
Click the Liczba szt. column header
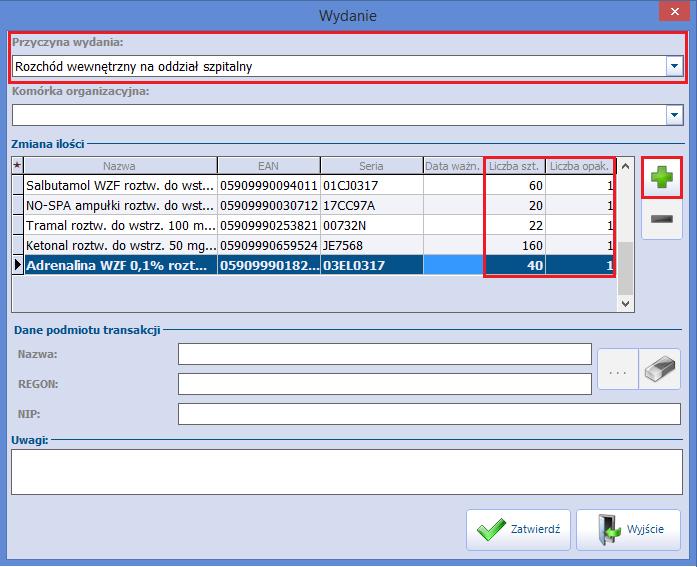514,166
